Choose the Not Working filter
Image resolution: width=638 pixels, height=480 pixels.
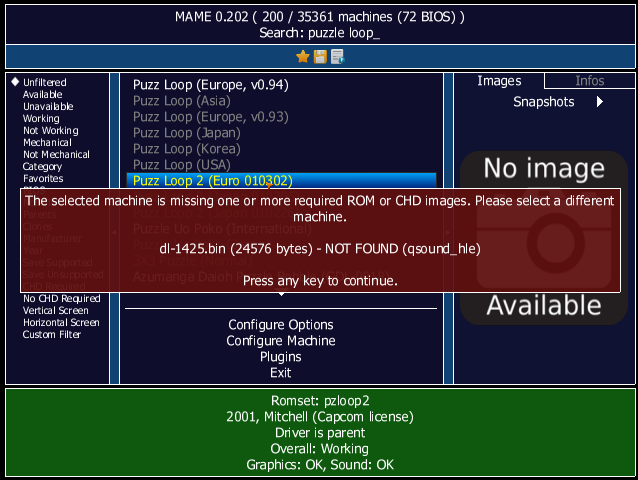point(49,131)
